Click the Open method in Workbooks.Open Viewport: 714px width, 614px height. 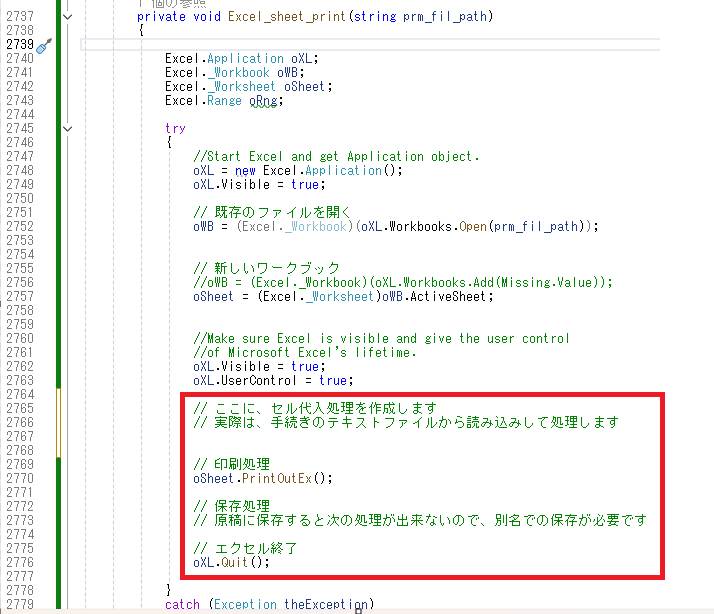coord(473,227)
